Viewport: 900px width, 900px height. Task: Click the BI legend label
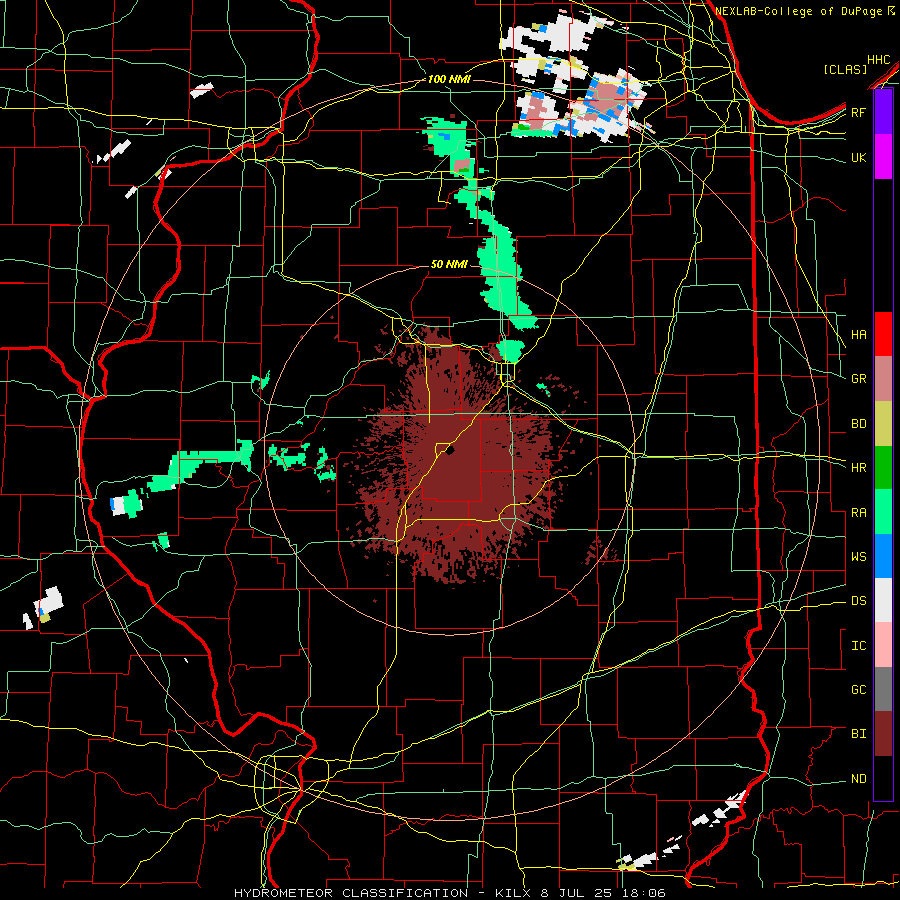tap(859, 734)
